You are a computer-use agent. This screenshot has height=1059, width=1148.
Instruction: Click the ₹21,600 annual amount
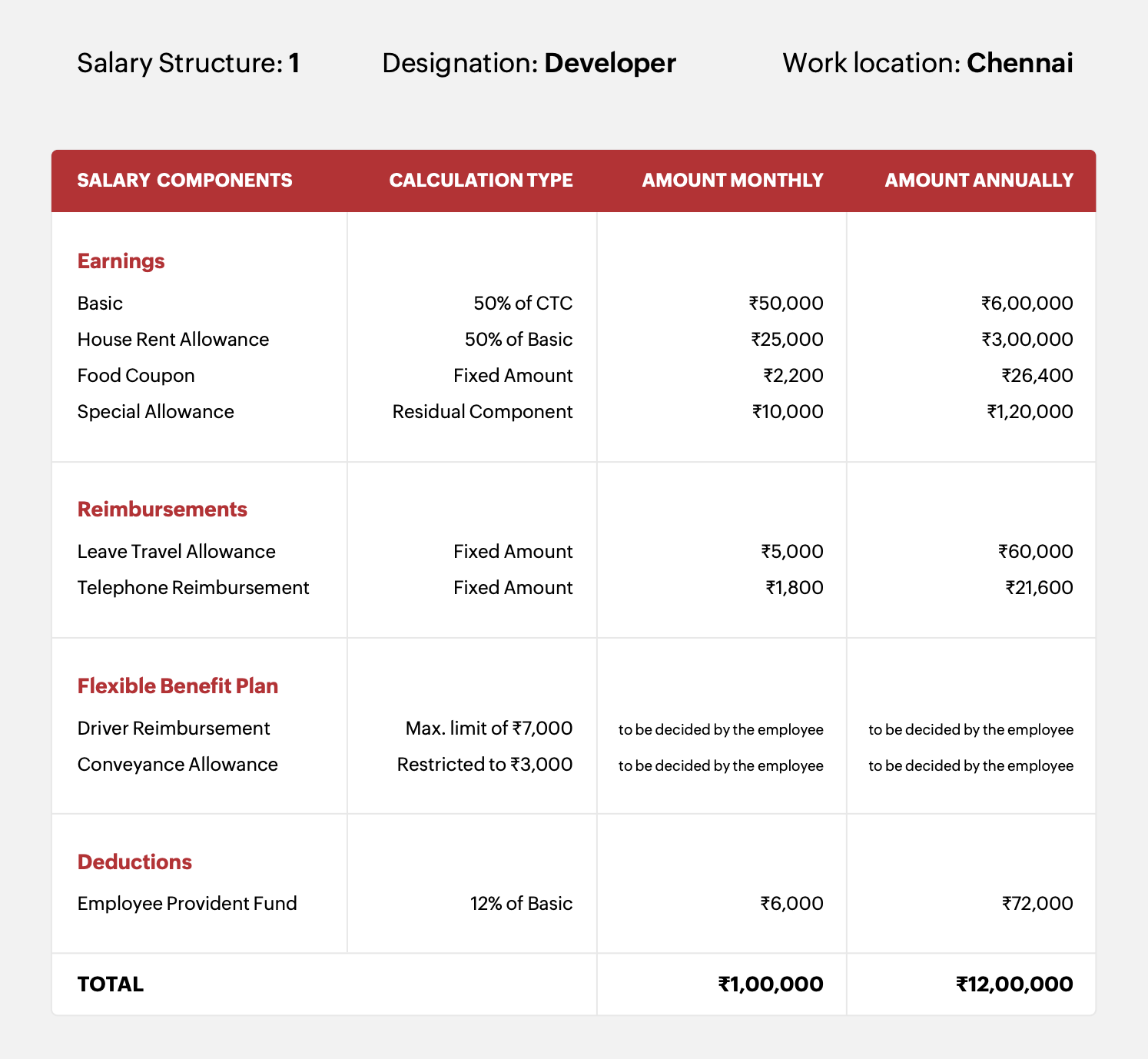1040,588
